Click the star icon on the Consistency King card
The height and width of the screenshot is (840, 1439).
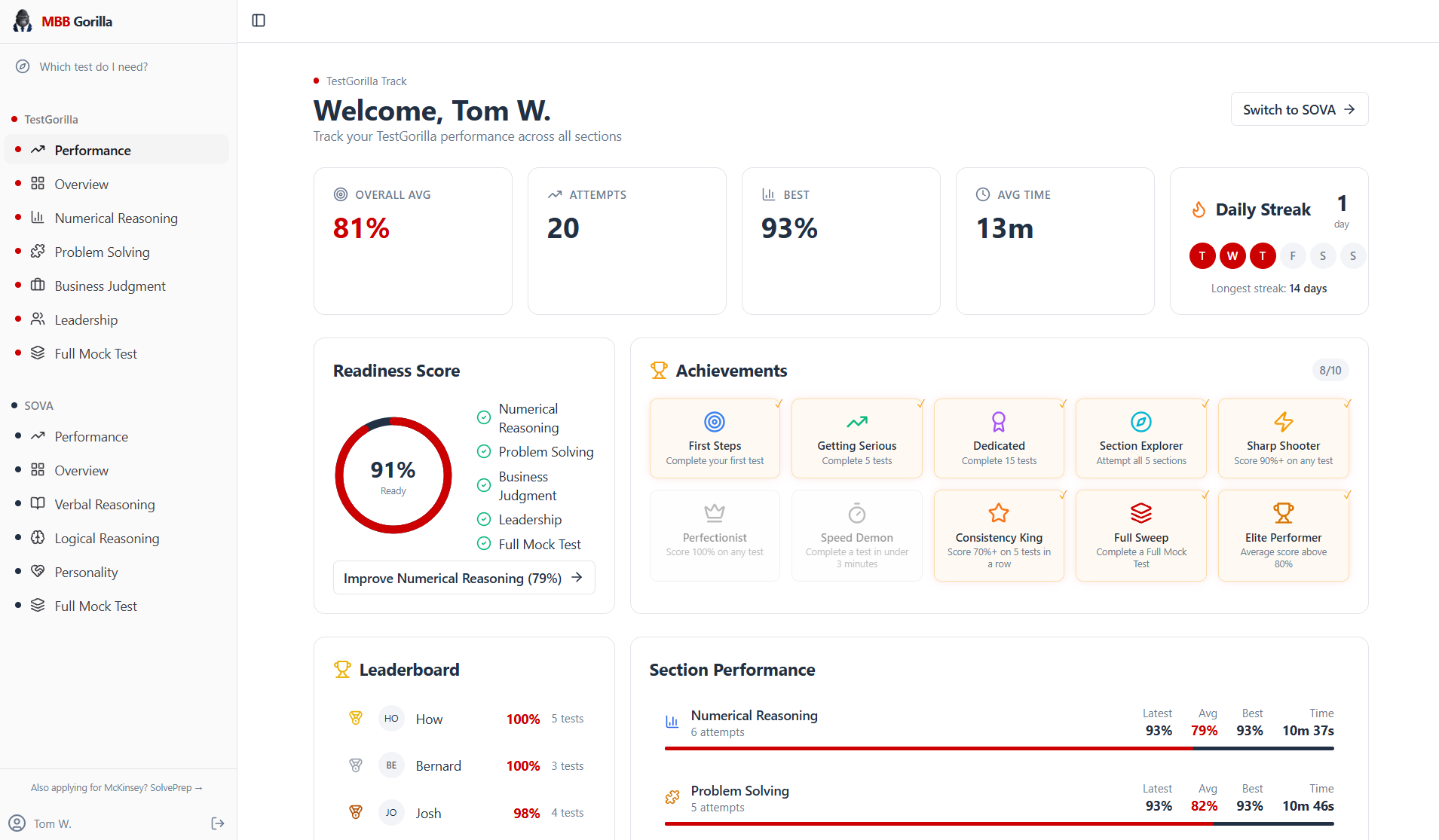pos(999,513)
